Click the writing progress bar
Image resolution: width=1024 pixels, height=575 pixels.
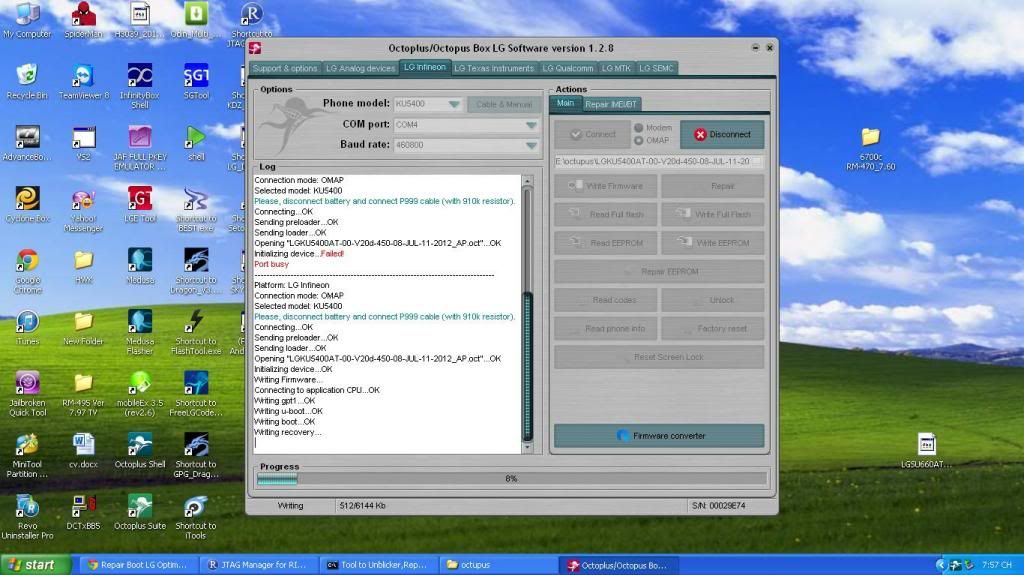(511, 479)
